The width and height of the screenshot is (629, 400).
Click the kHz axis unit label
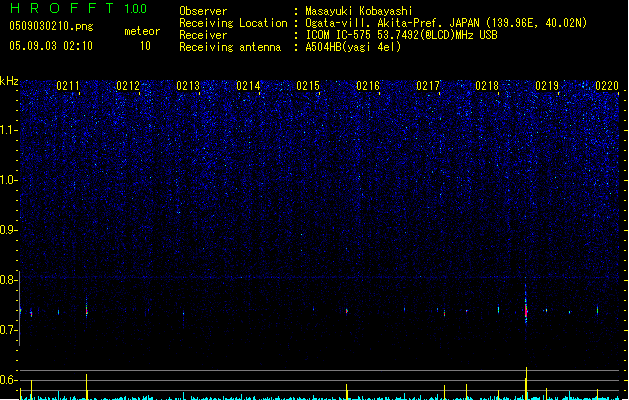pos(9,81)
